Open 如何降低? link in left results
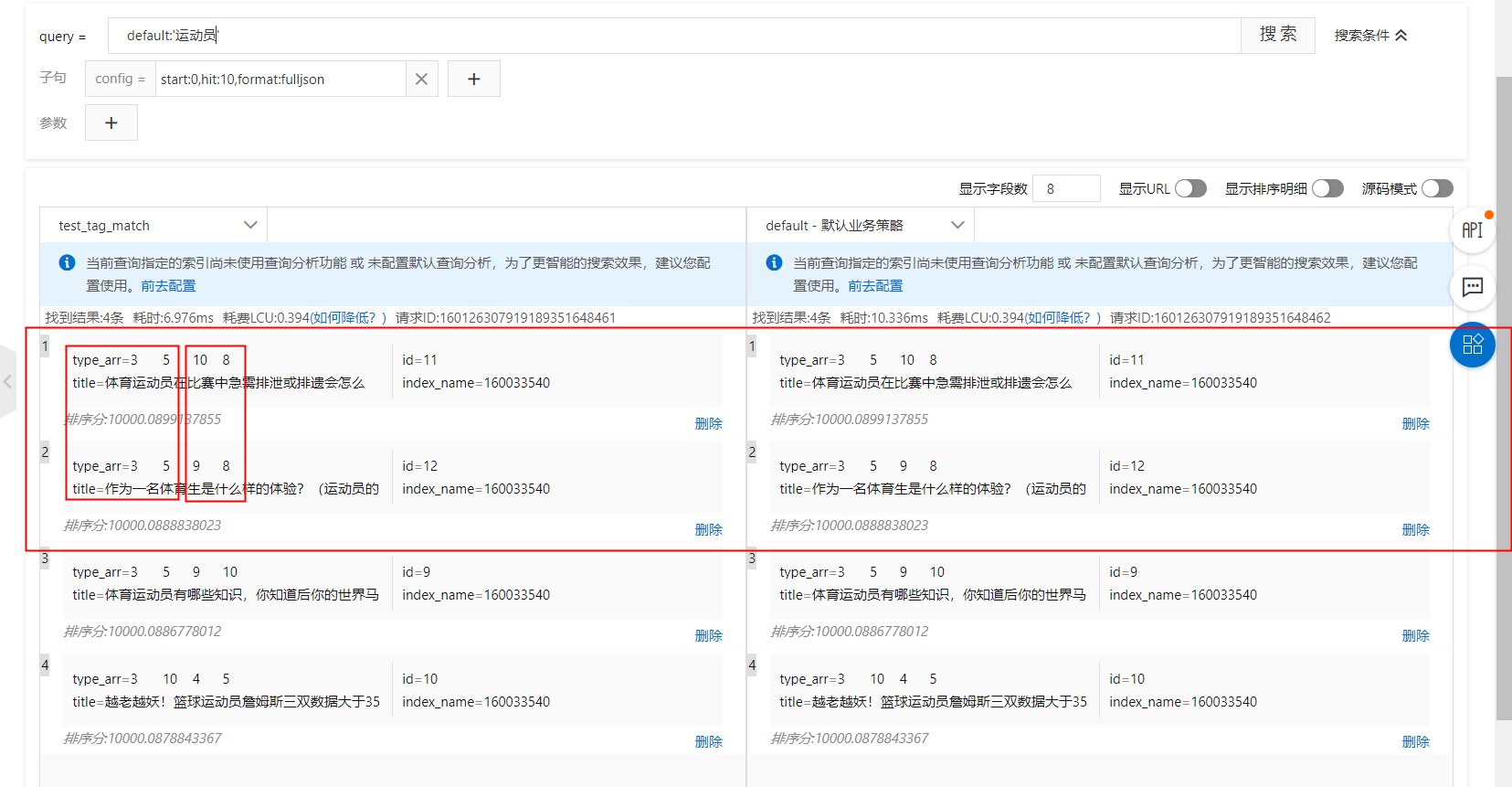This screenshot has width=1512, height=787. pyautogui.click(x=343, y=318)
